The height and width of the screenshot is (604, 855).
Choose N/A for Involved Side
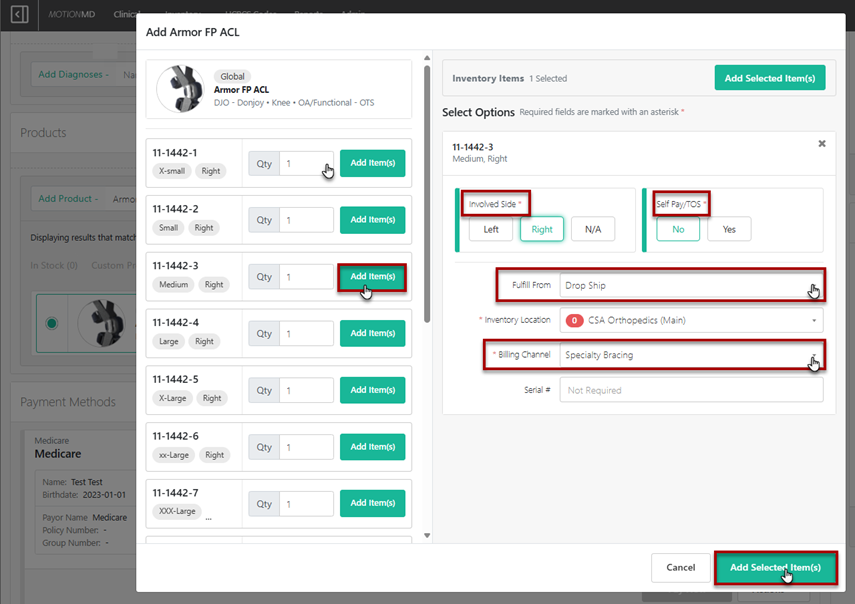tap(593, 229)
